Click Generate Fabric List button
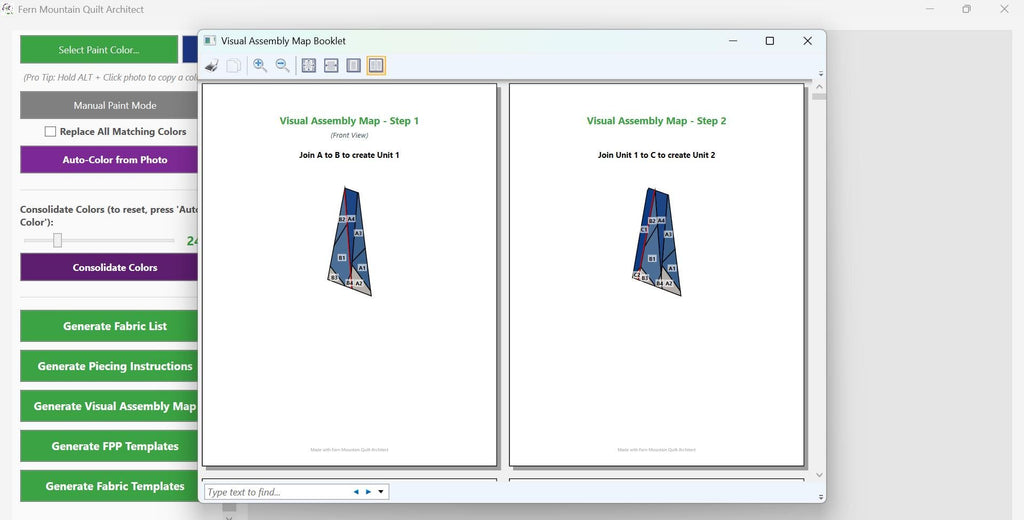 (x=109, y=326)
